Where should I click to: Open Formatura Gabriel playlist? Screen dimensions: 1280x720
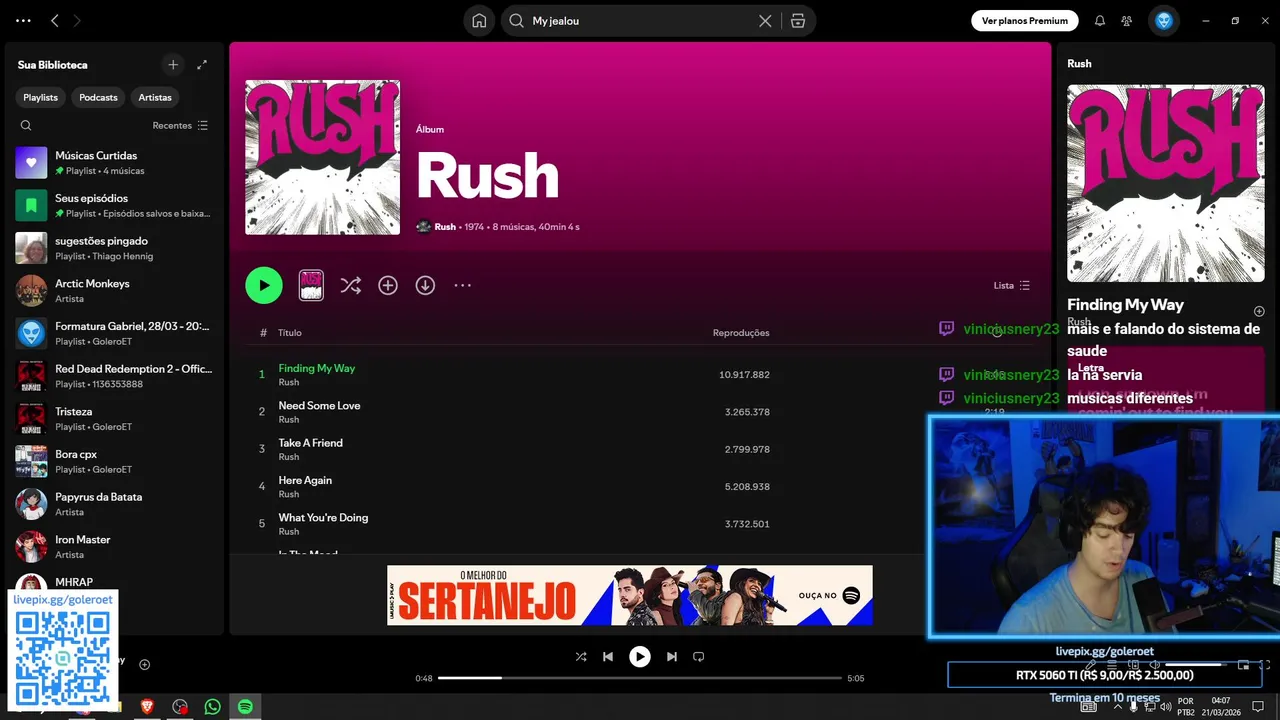114,333
